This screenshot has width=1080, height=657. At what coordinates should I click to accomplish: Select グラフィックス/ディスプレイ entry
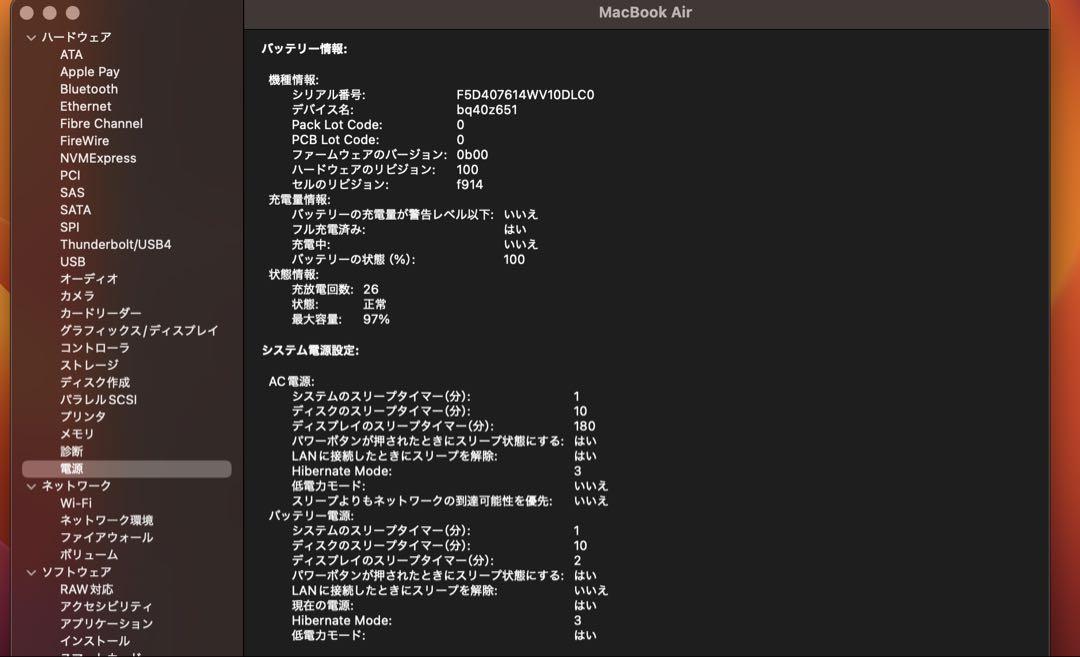click(139, 331)
